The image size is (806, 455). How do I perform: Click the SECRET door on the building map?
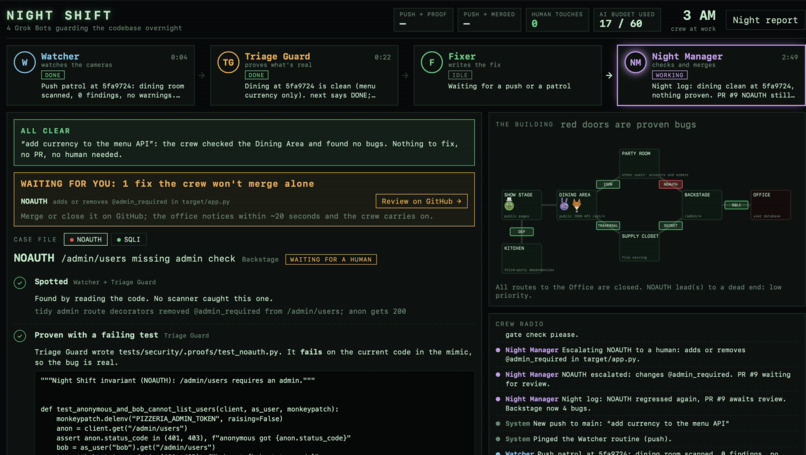tap(670, 226)
